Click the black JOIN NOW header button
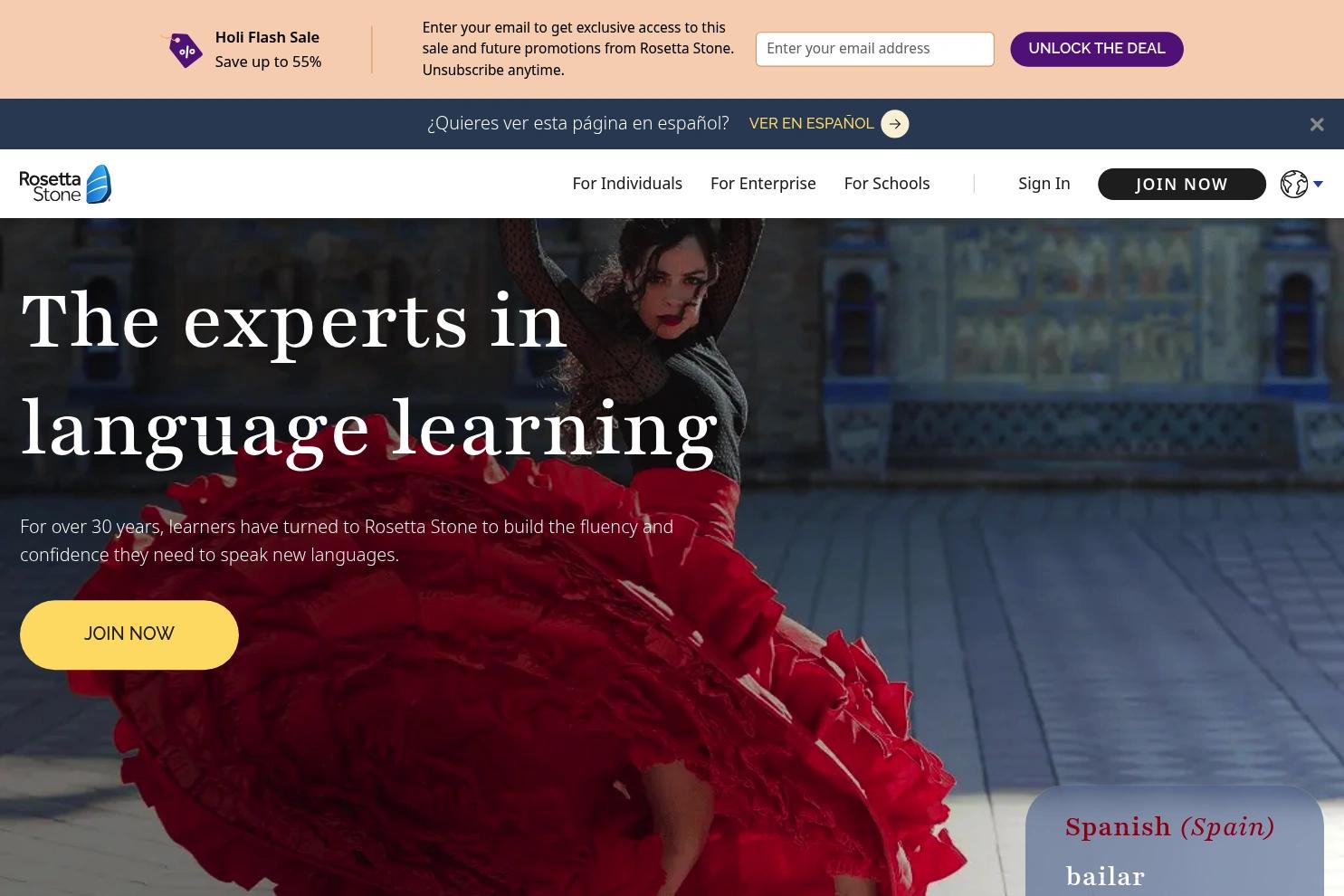The image size is (1344, 896). (1182, 184)
